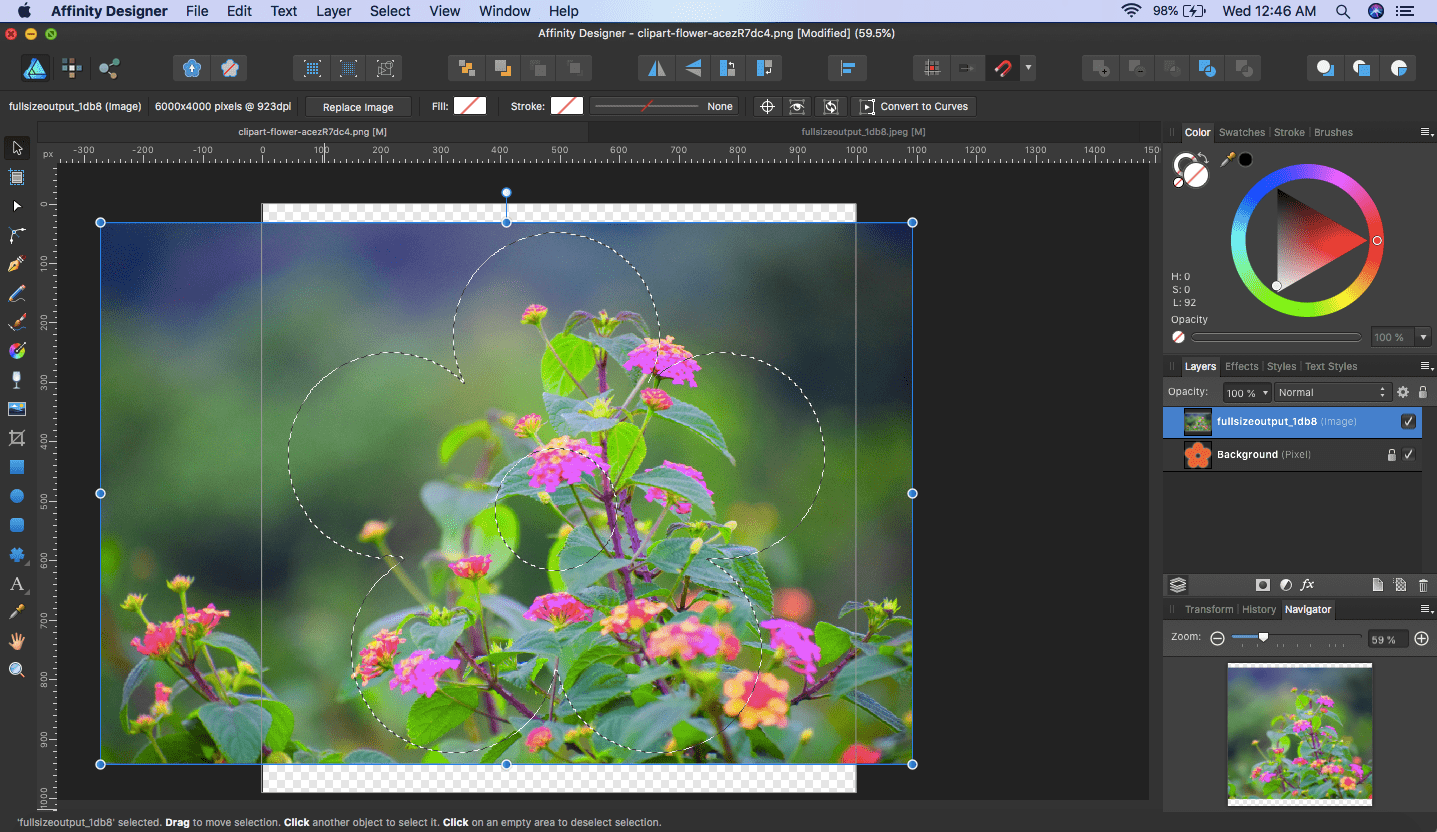Uncheck Background layer visibility checkbox
The width and height of the screenshot is (1437, 832).
pos(1408,455)
